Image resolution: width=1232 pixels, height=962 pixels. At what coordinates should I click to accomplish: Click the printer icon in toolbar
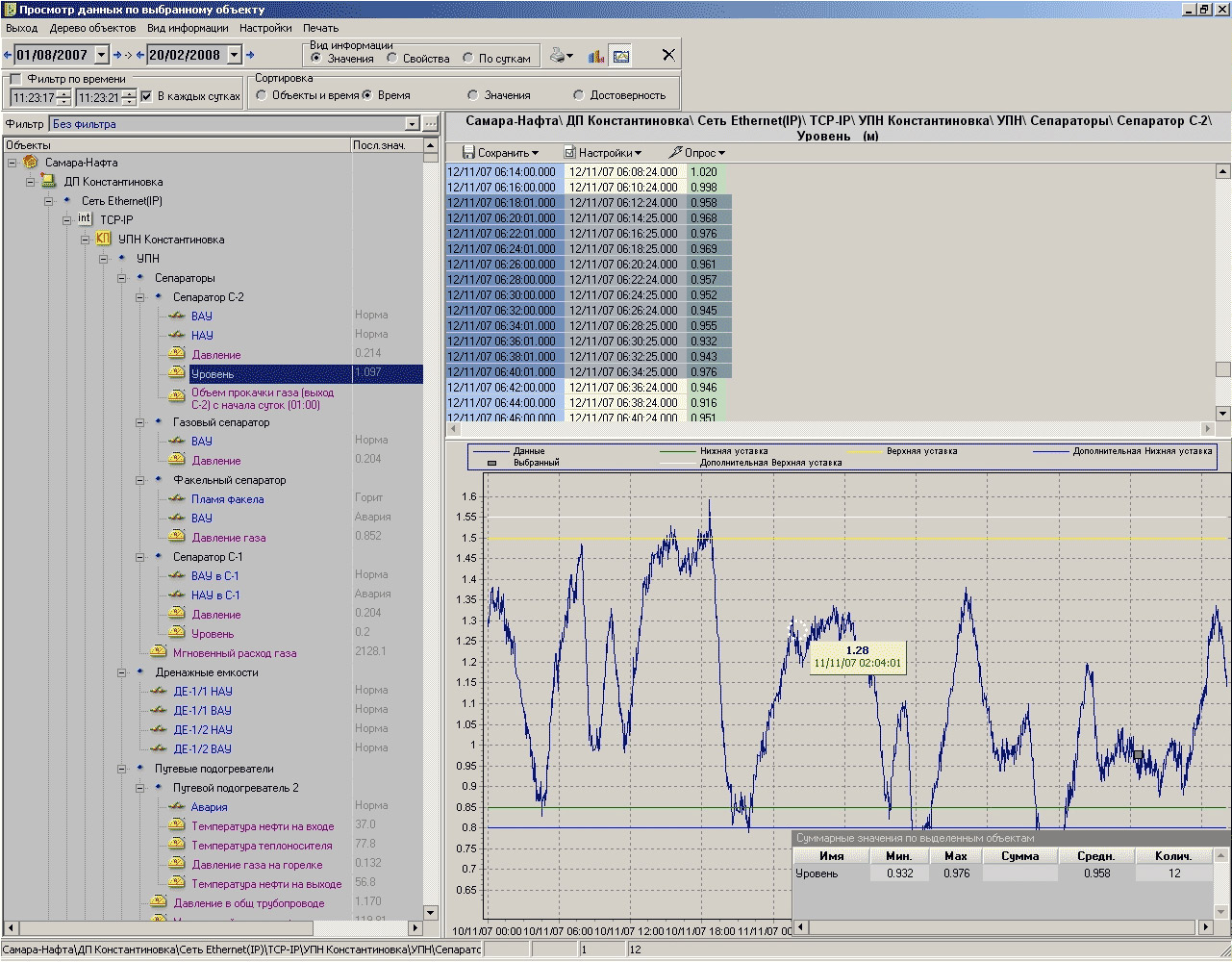coord(558,56)
